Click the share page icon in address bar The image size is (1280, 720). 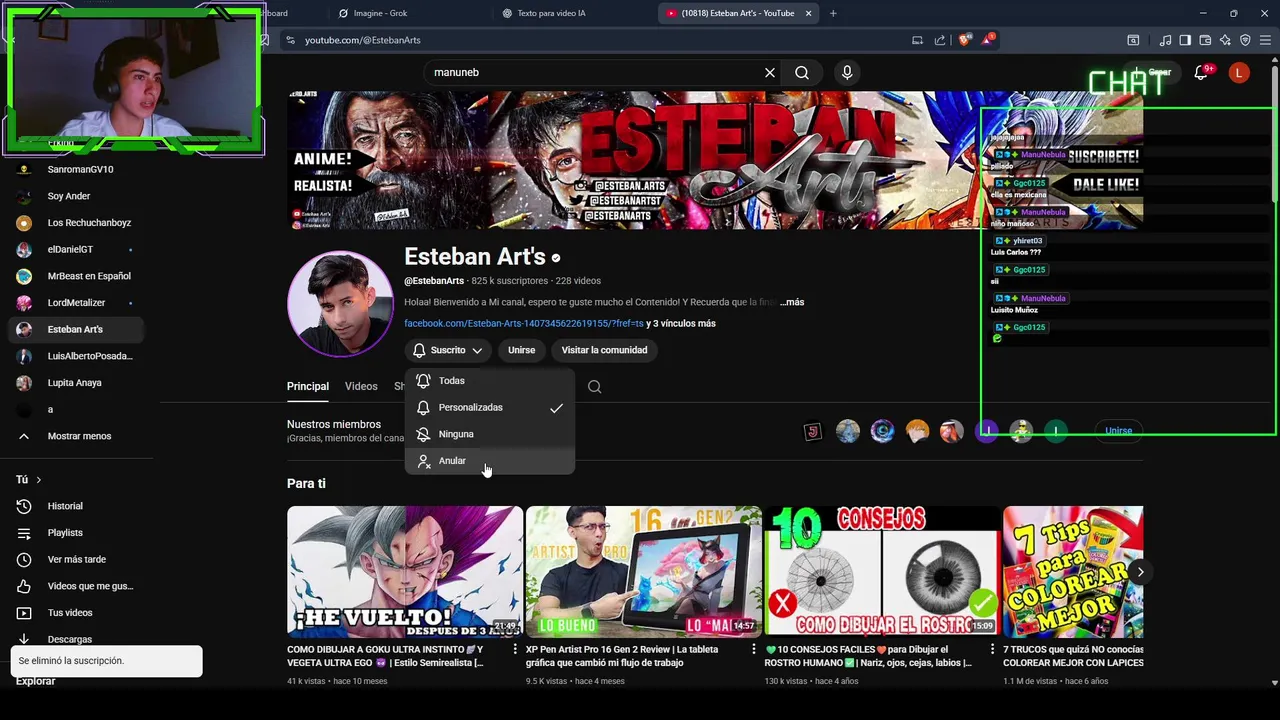[x=940, y=40]
